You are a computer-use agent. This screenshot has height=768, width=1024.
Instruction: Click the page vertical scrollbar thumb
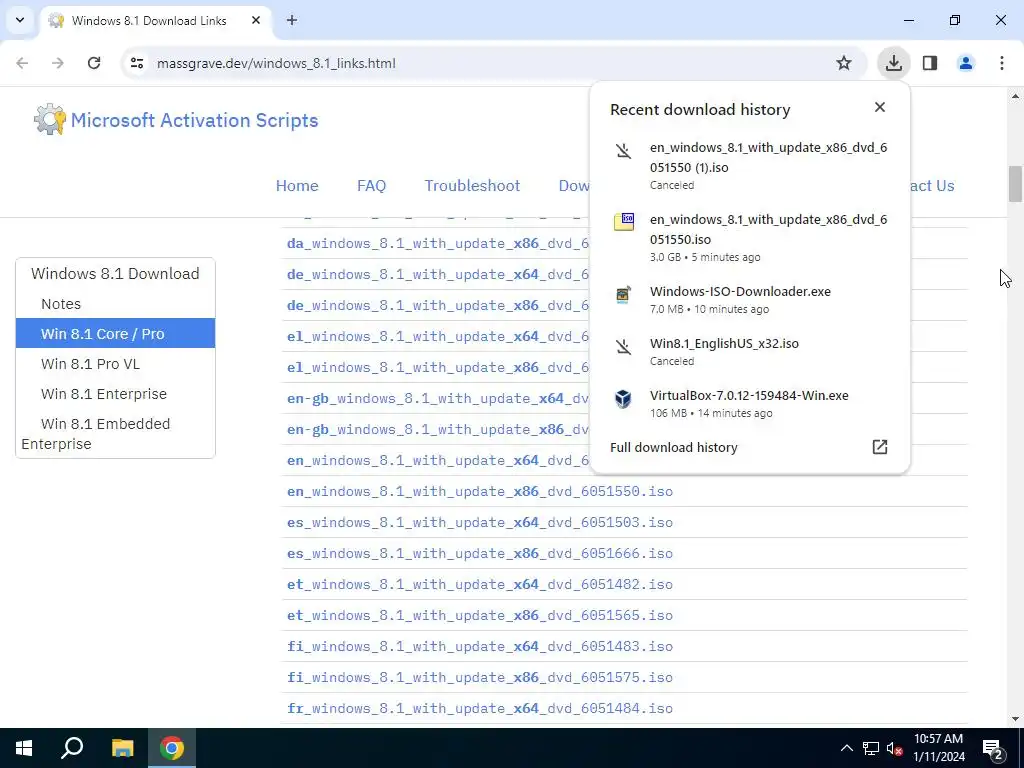(1015, 184)
